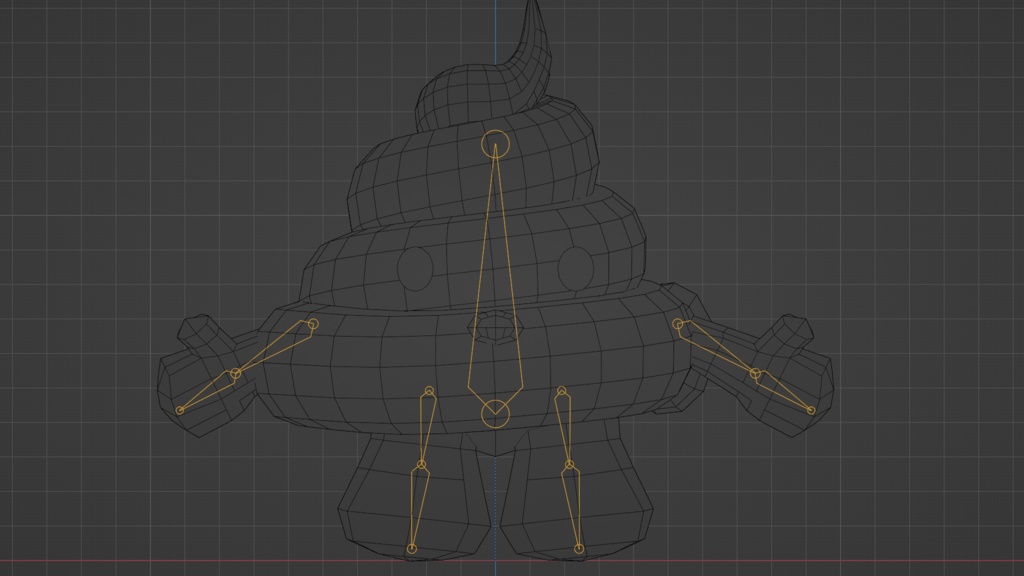Screen dimensions: 1024x576
Task: Click the character's right eye oval
Action: click(x=576, y=268)
